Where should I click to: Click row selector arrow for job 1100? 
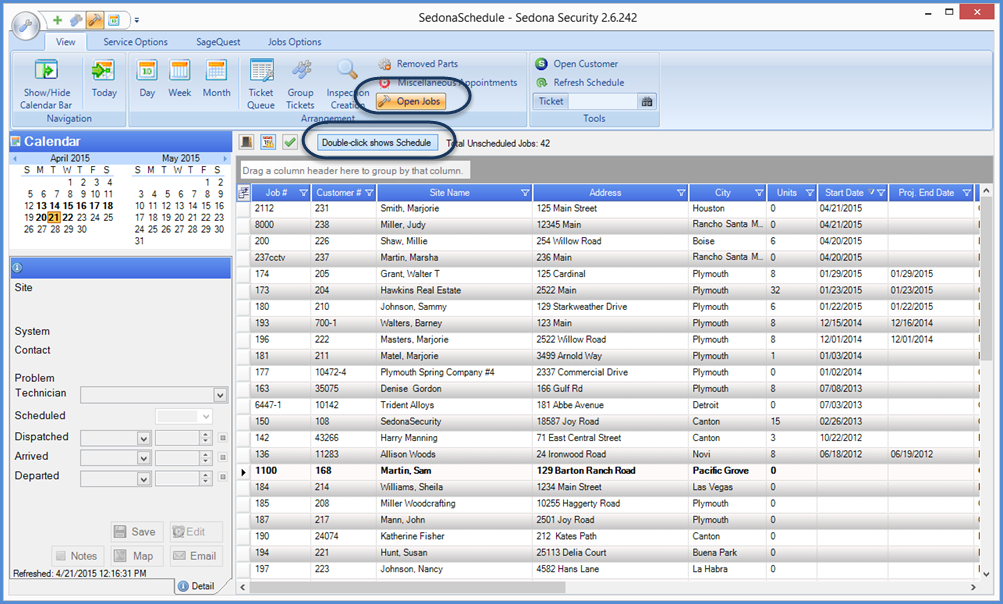pos(243,472)
